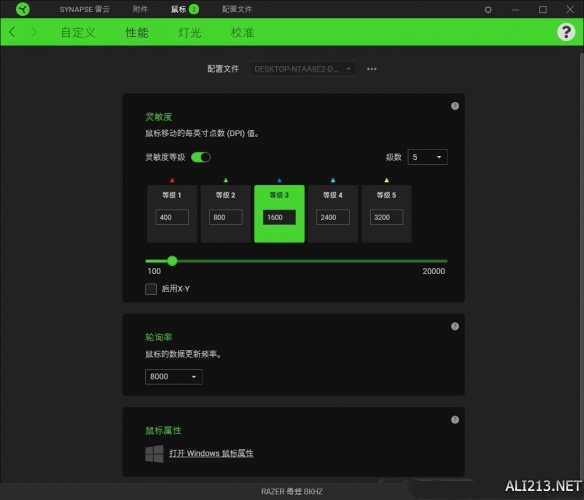Show help for the 鼠标属性 section
Image resolution: width=584 pixels, height=500 pixels.
pos(455,420)
